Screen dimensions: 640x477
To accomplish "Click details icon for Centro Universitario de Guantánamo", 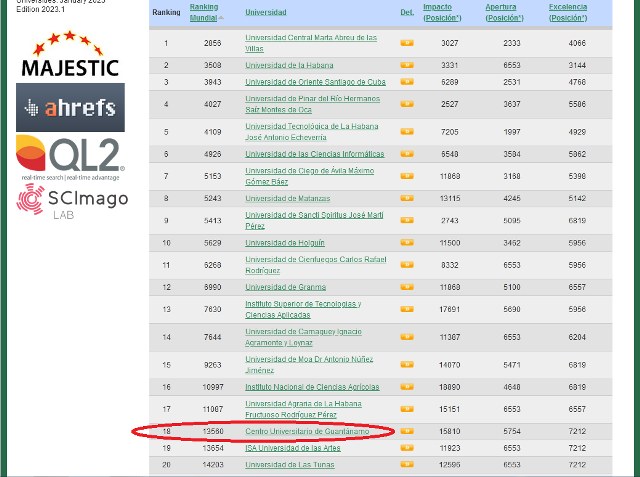I will point(407,431).
